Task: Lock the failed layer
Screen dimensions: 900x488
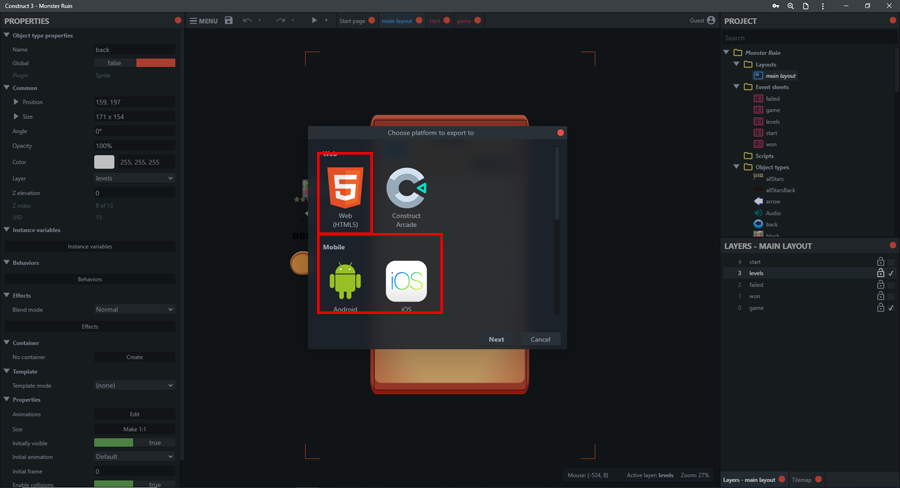Action: point(880,284)
